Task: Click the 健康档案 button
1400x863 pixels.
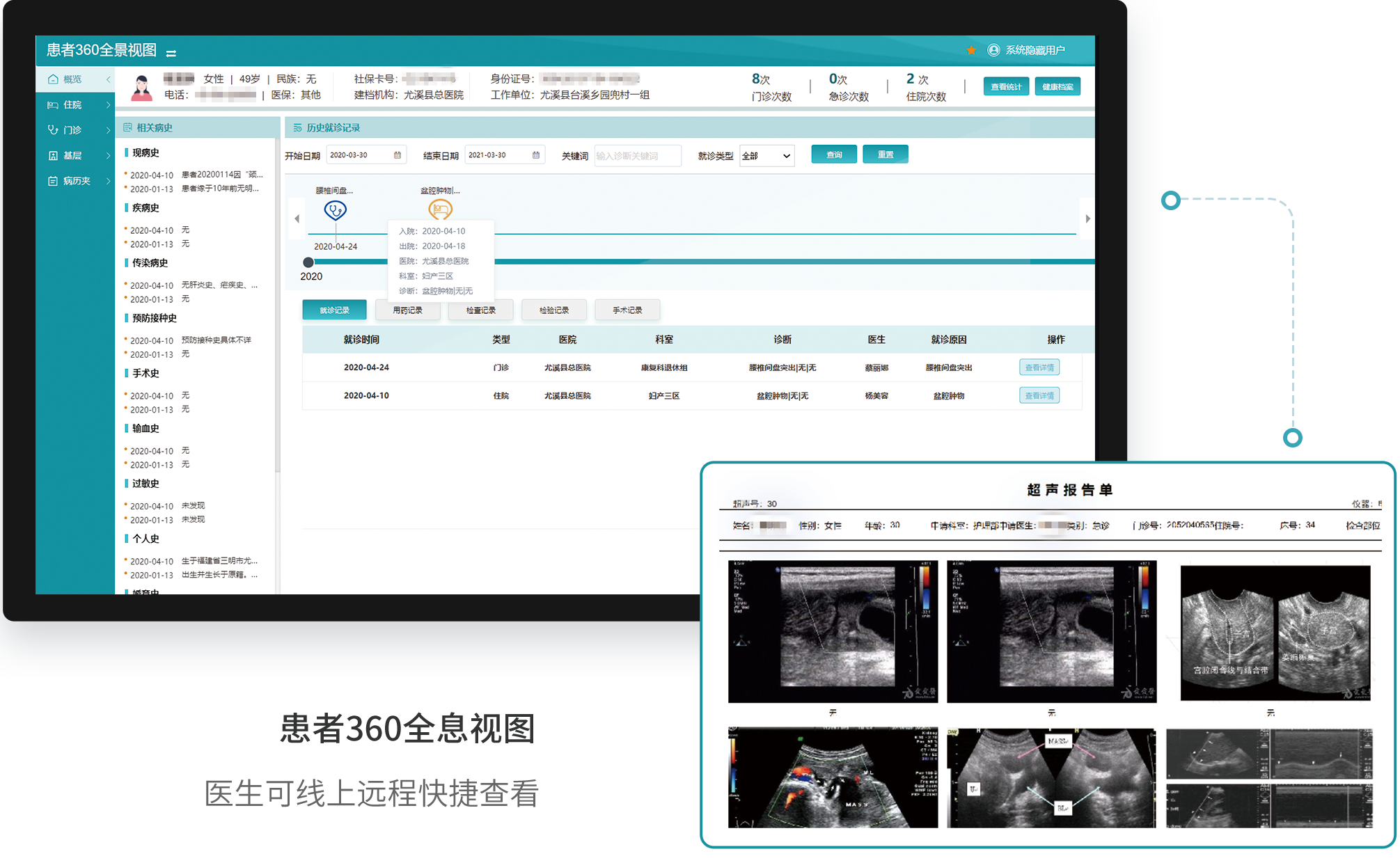Action: 1057,87
